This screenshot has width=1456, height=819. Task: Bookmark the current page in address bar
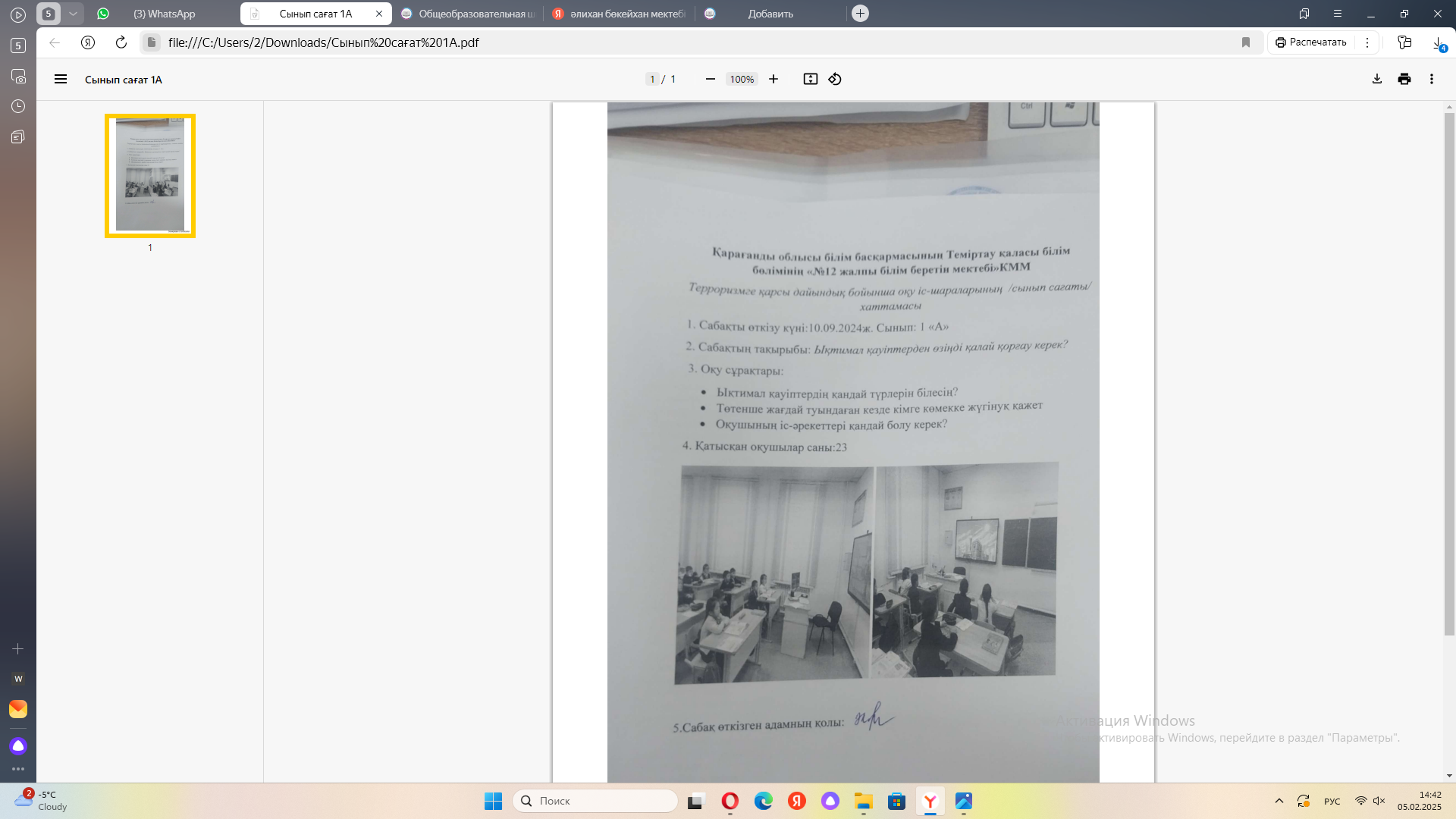[x=1245, y=42]
